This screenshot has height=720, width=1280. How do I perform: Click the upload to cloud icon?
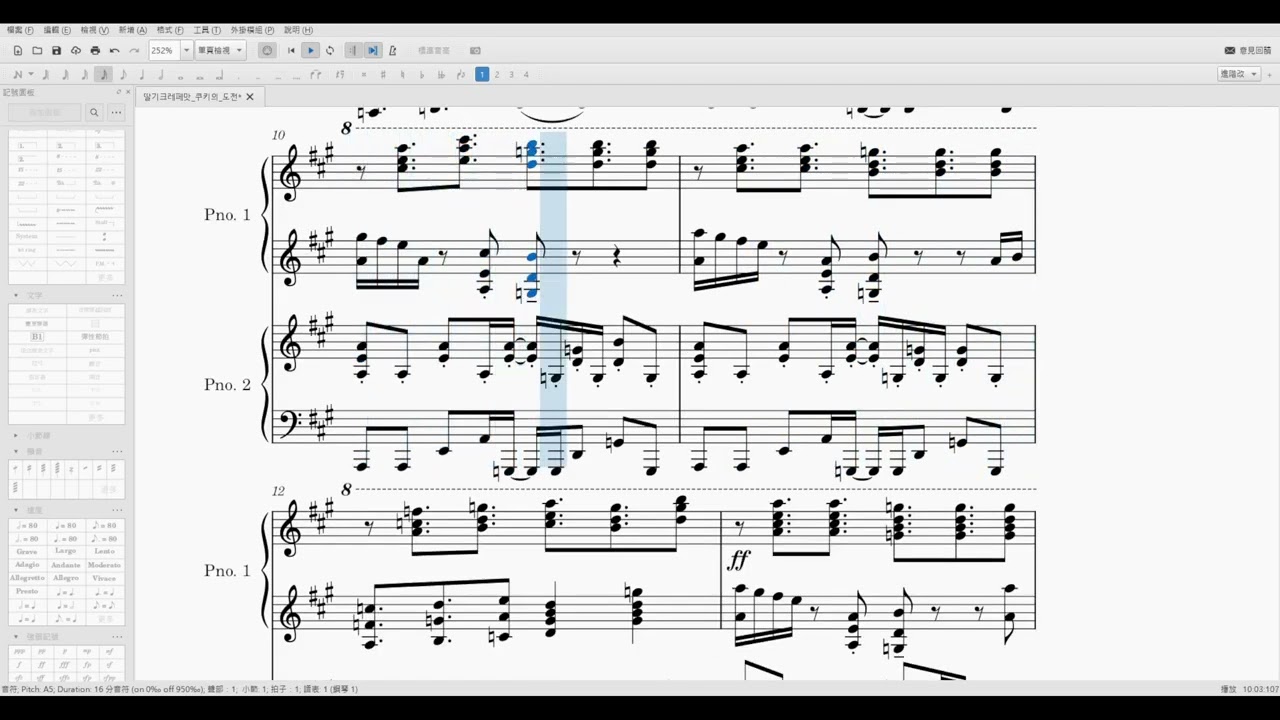[75, 50]
